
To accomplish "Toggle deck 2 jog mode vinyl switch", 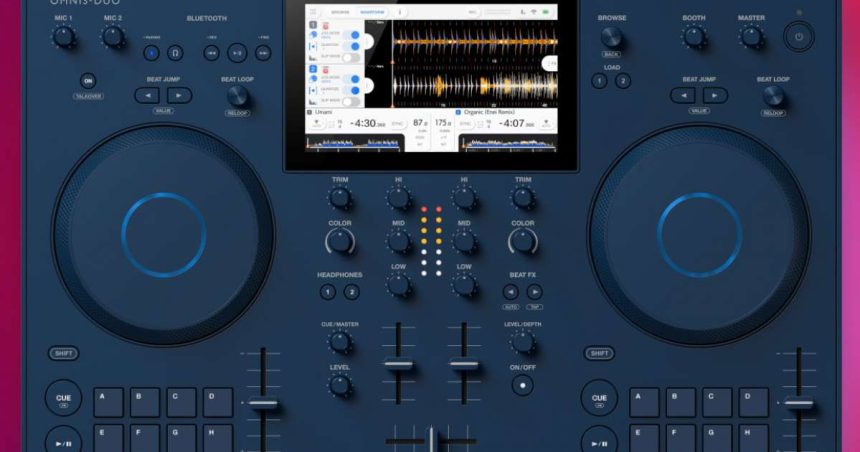I will 351,80.
